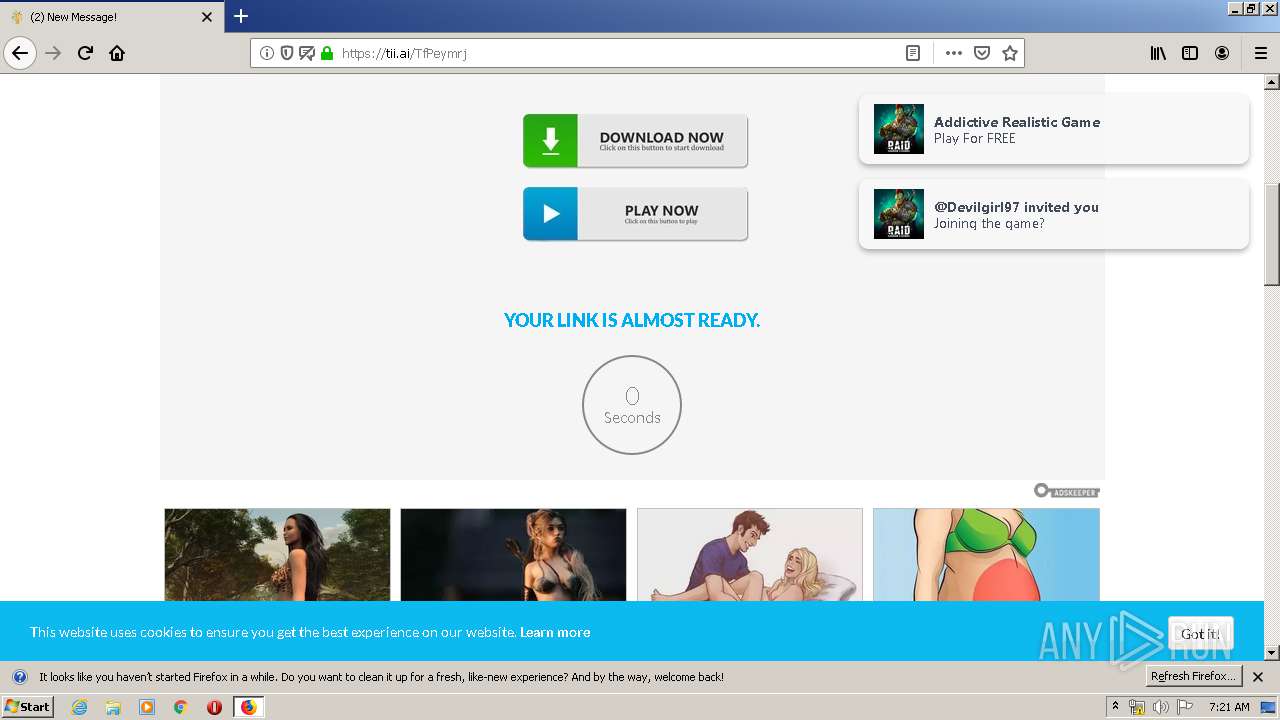
Task: Click the blue PLAY NOW button
Action: pos(635,213)
